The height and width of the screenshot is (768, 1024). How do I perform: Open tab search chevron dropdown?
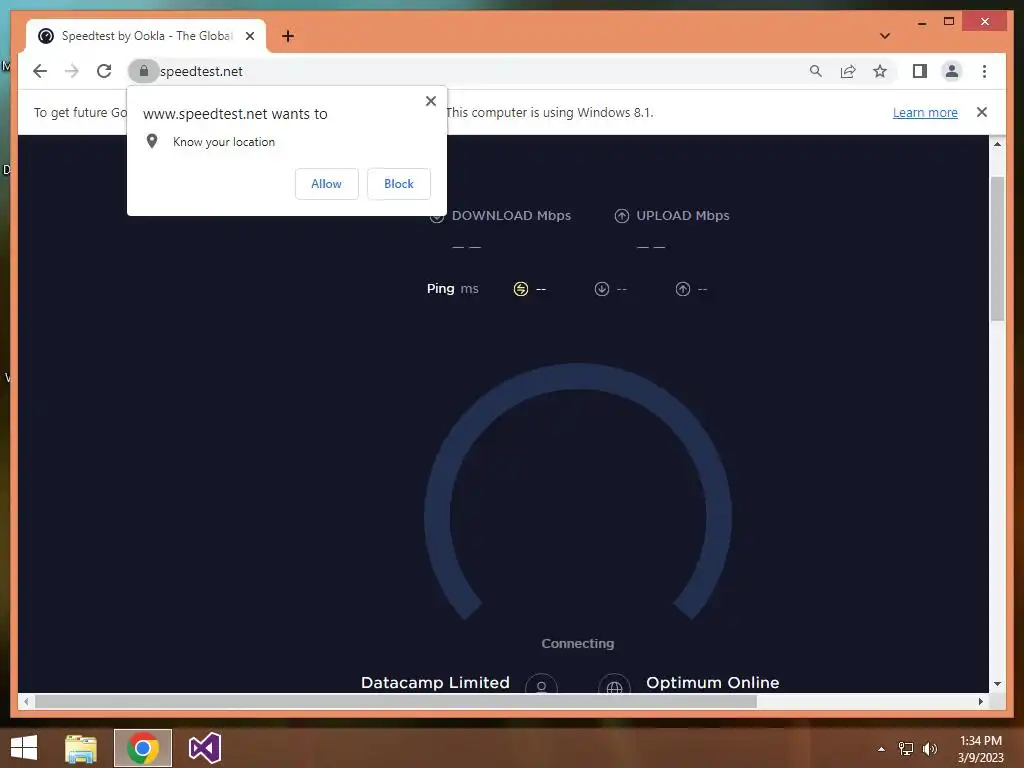(885, 36)
